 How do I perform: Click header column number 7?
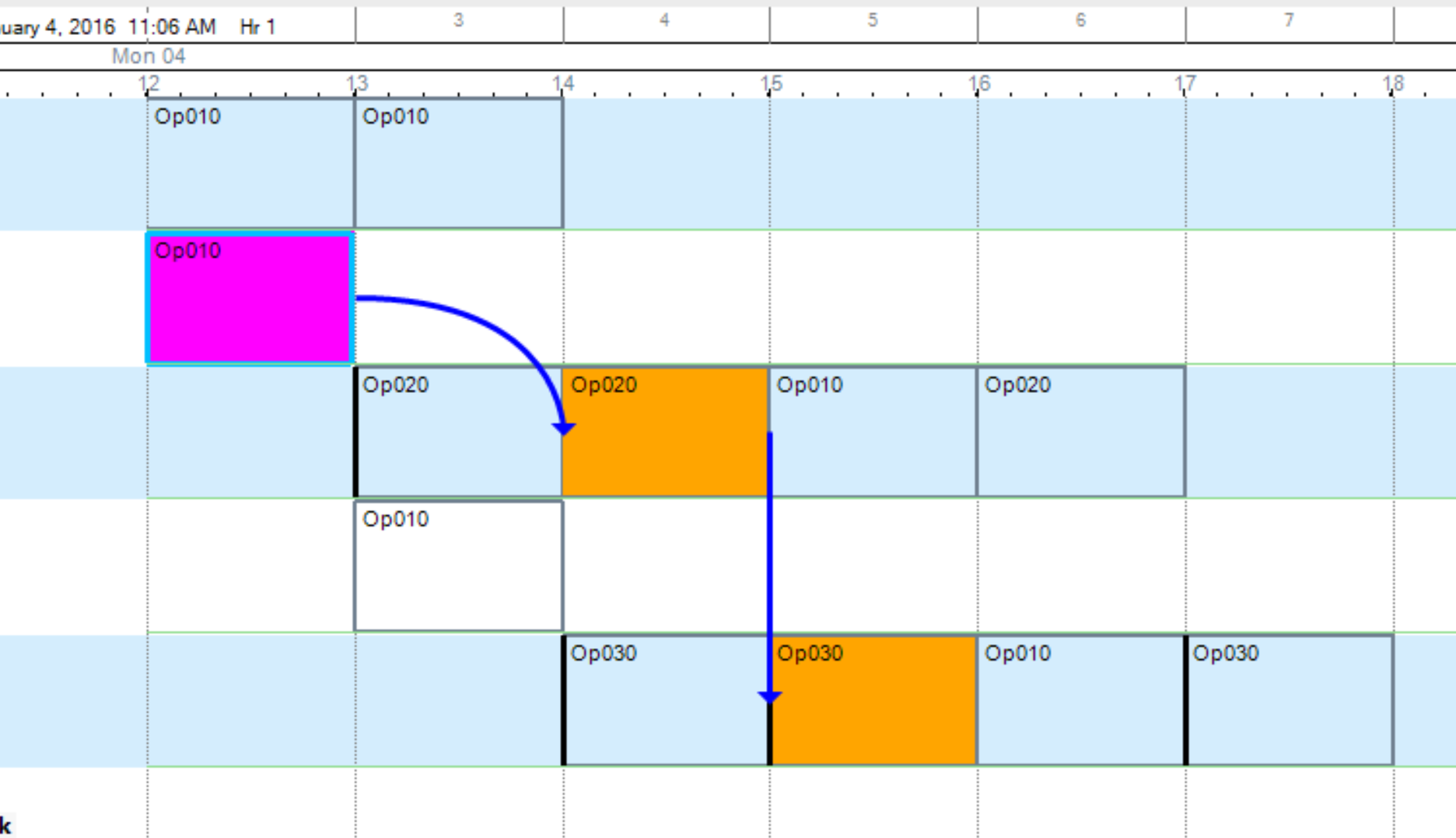(x=1289, y=20)
